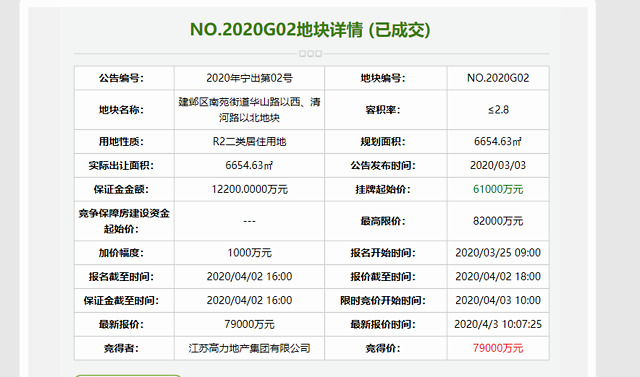Viewport: 640px width, 377px height.
Task: Click winner name 江苏高力地产集团有限公司
Action: pos(249,348)
